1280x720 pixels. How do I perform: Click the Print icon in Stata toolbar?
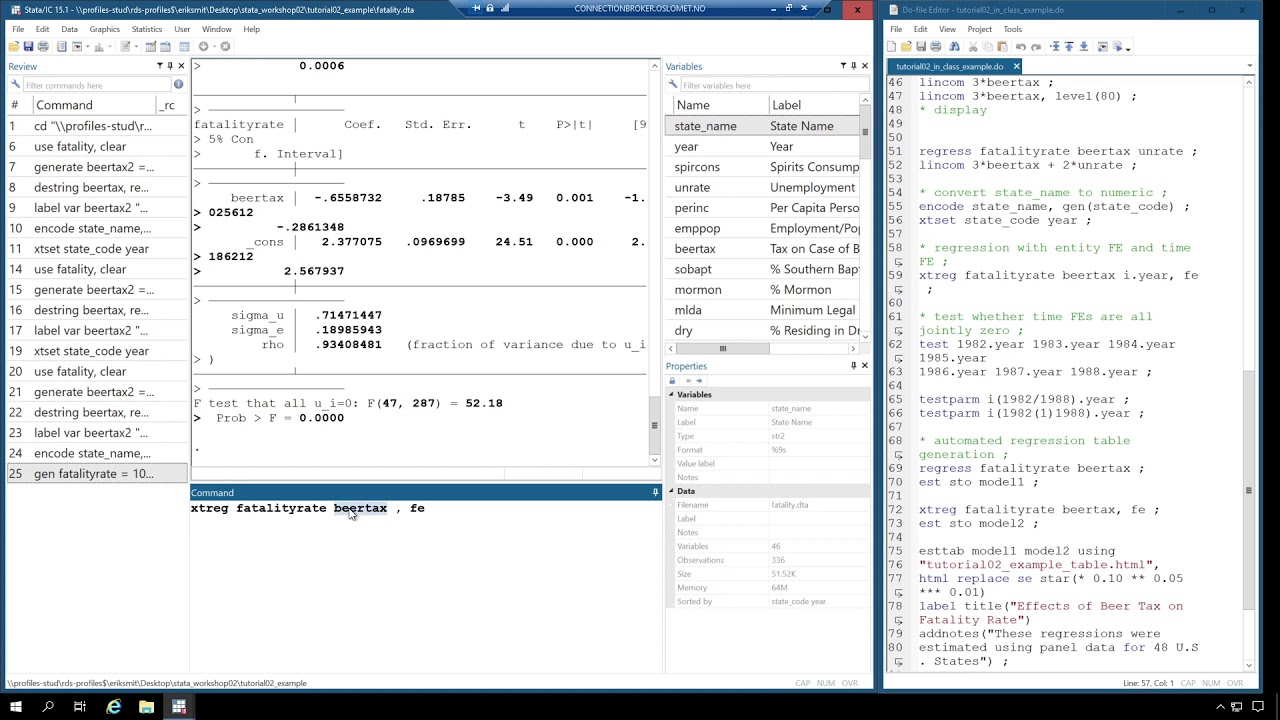tap(43, 46)
